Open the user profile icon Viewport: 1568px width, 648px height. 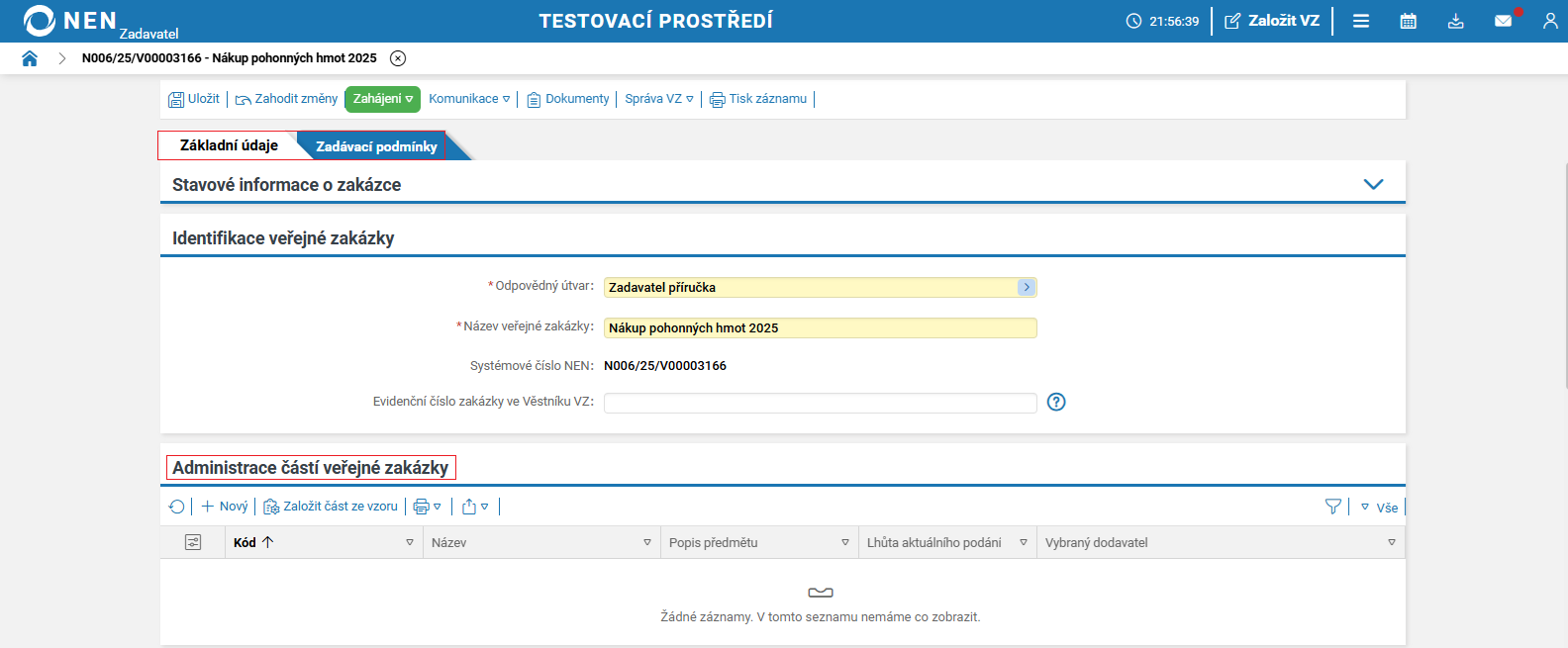point(1550,21)
